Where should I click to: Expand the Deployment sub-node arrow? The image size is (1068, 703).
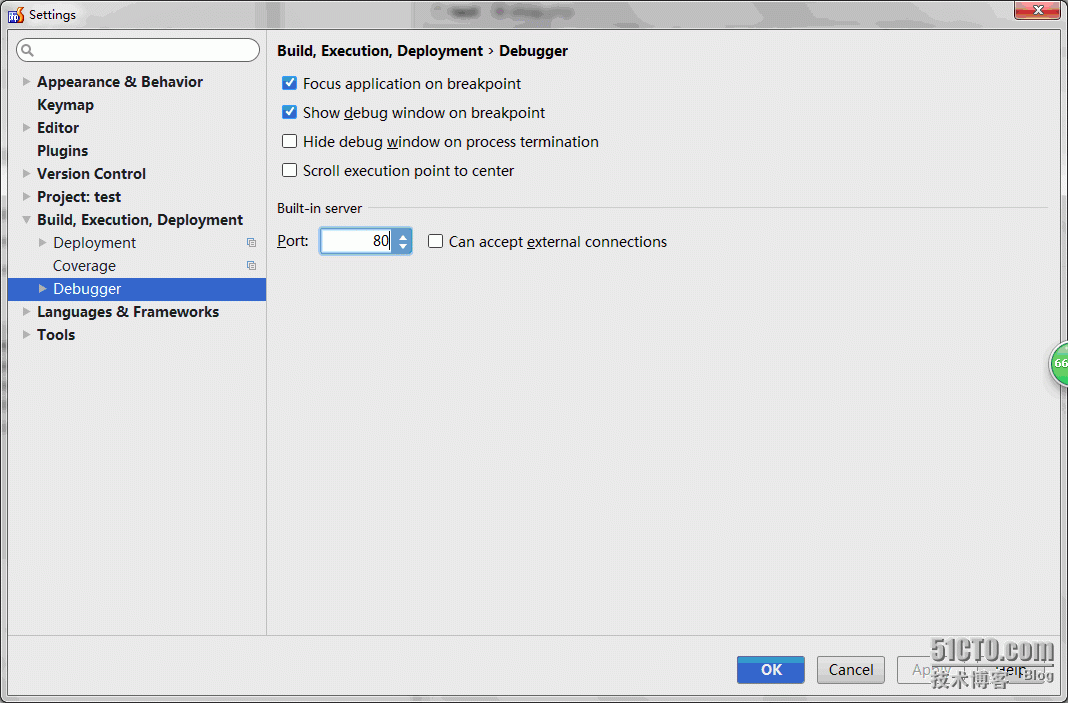pyautogui.click(x=42, y=243)
